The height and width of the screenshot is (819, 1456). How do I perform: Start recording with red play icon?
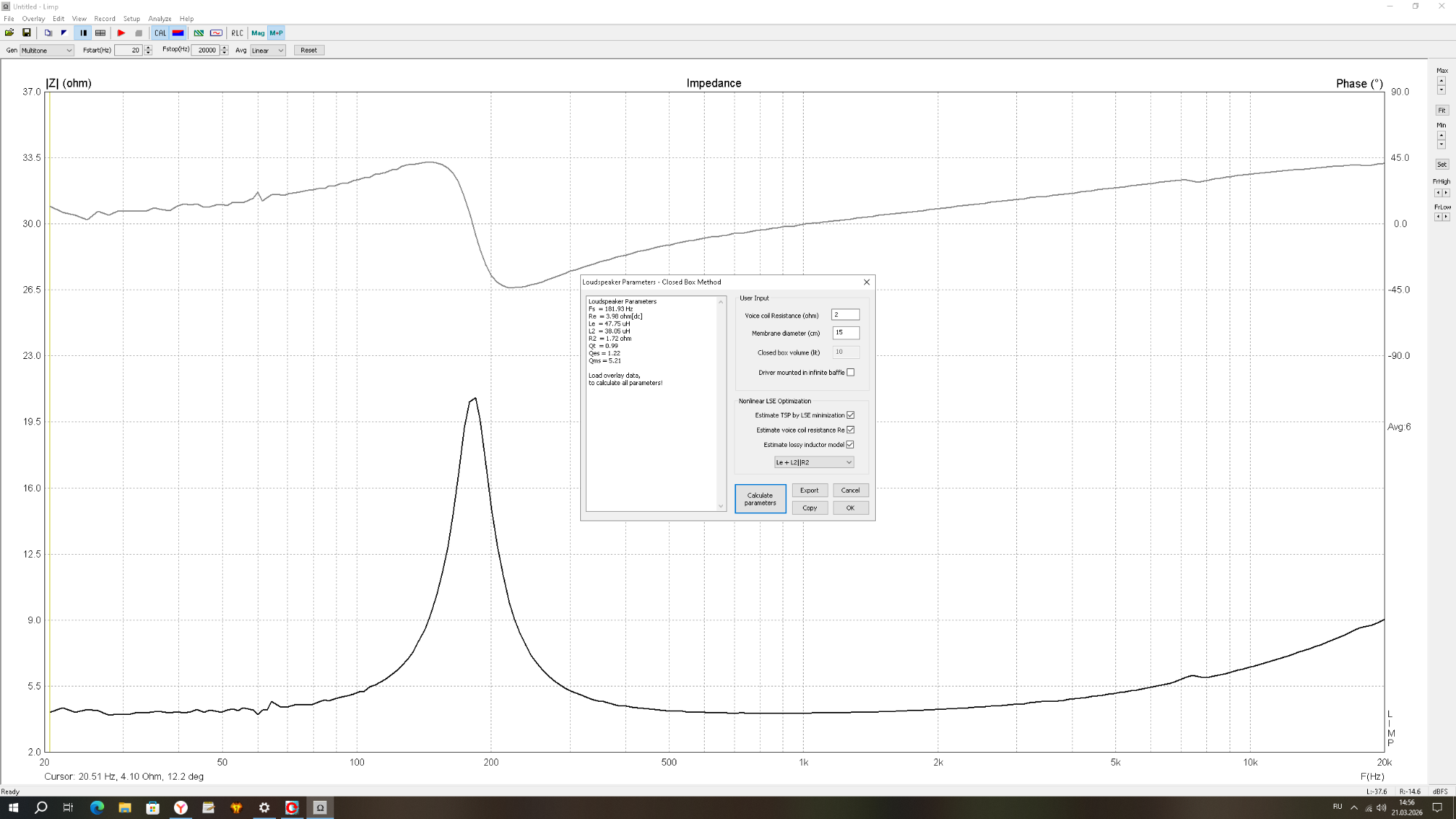click(x=121, y=33)
